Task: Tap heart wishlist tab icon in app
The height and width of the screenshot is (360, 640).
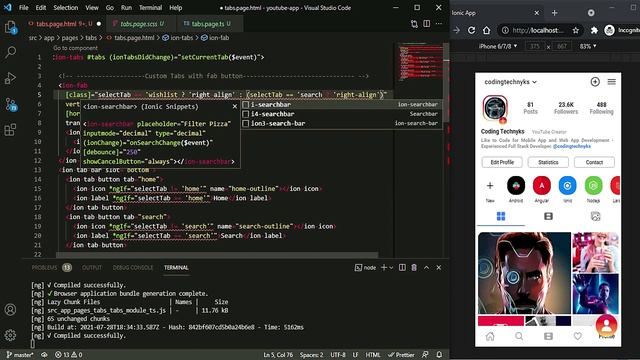Action: tap(578, 336)
